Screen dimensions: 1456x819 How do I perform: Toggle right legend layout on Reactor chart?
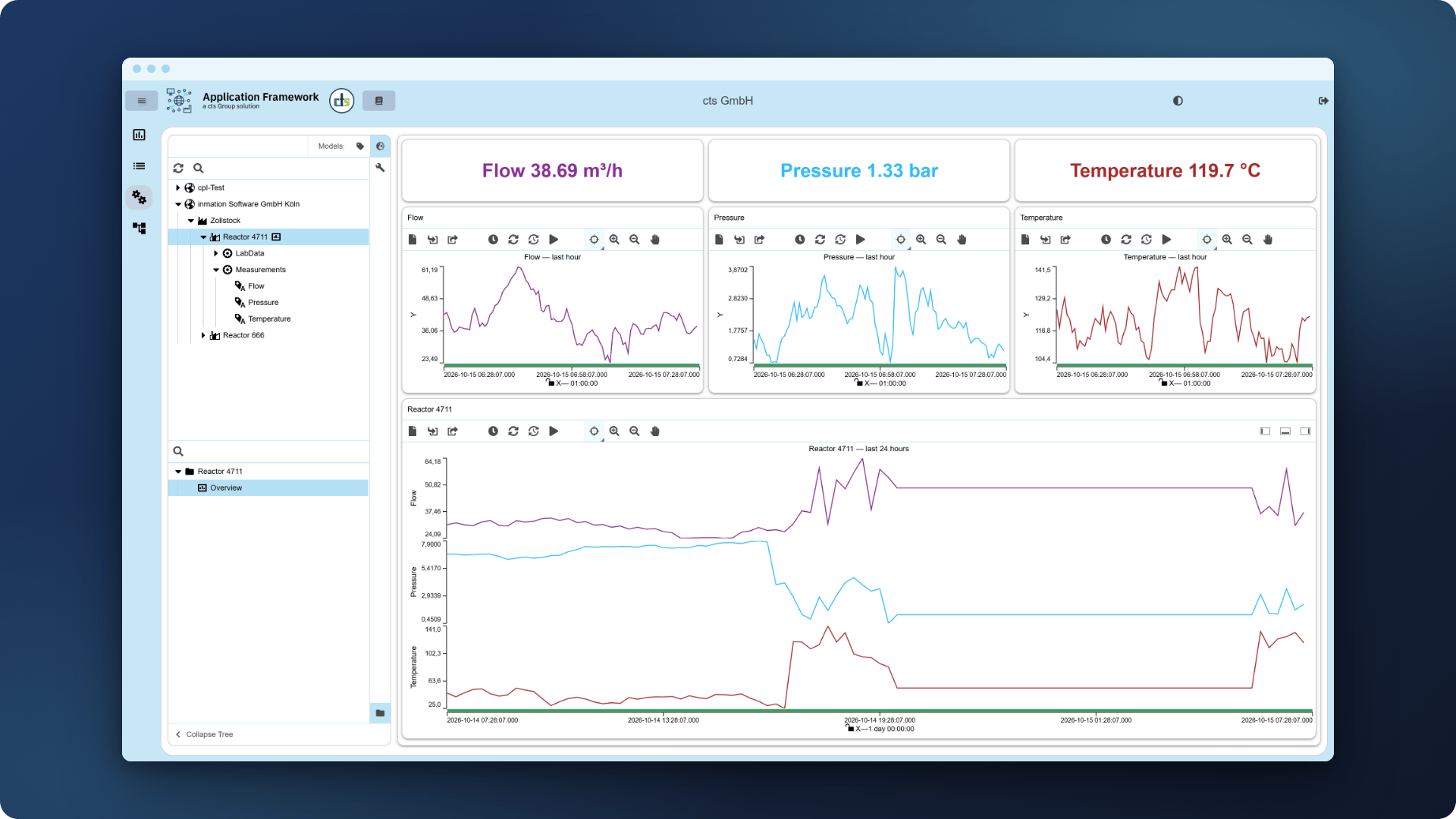(x=1306, y=431)
